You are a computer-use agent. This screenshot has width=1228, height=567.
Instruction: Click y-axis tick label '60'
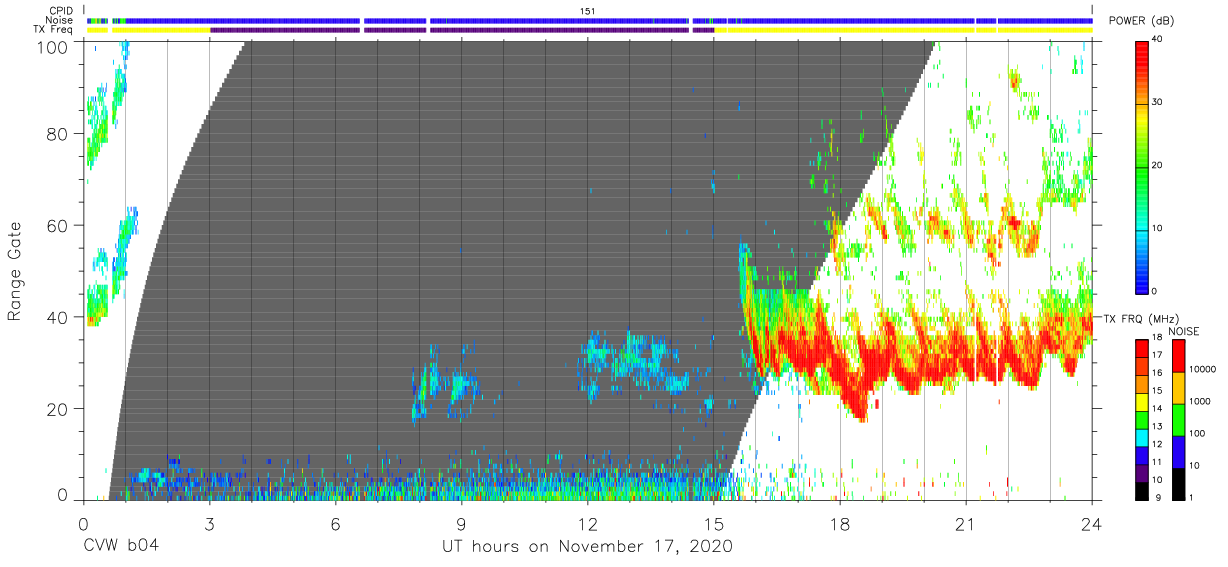click(x=58, y=226)
